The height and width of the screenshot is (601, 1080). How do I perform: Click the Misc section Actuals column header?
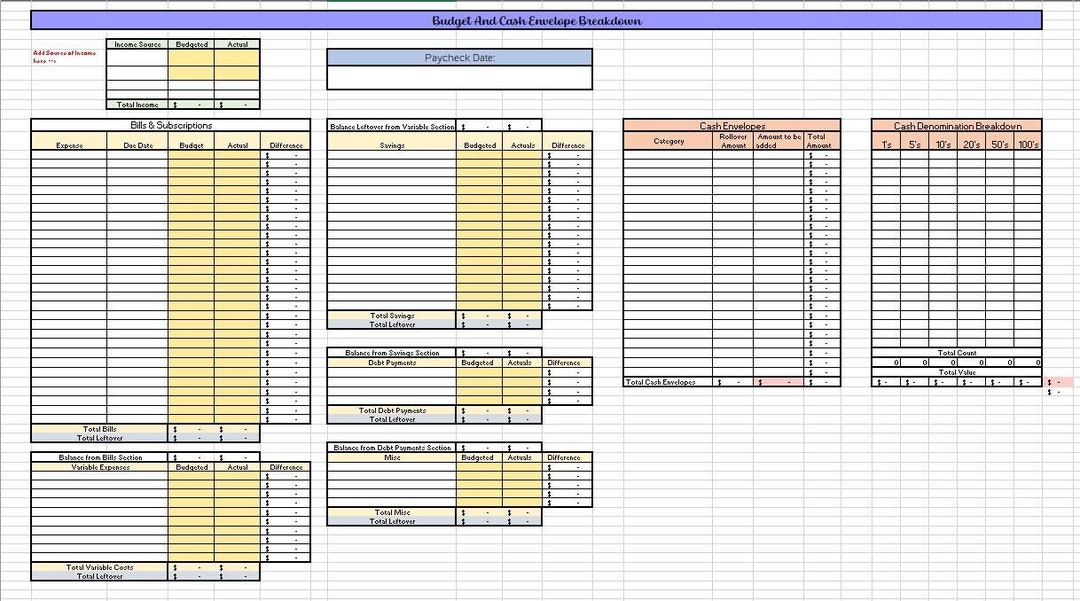(x=519, y=457)
